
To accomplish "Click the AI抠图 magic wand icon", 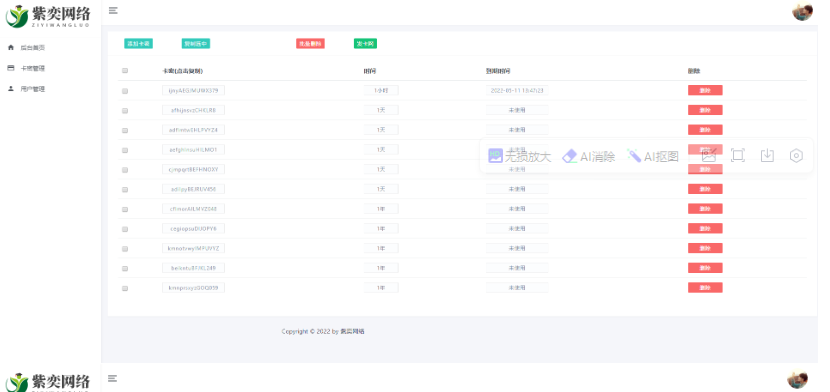I will coord(634,156).
